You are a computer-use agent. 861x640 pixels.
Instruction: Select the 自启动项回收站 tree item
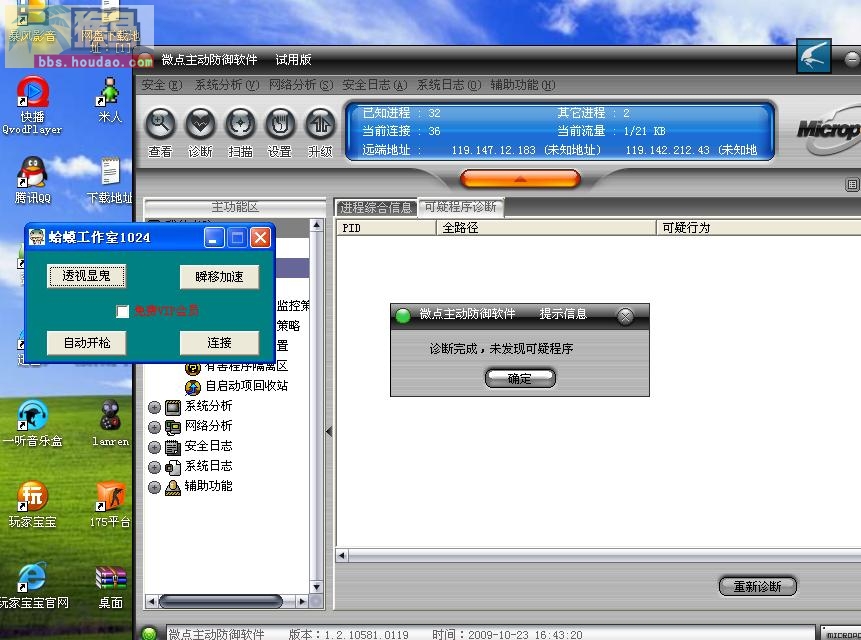pyautogui.click(x=247, y=386)
